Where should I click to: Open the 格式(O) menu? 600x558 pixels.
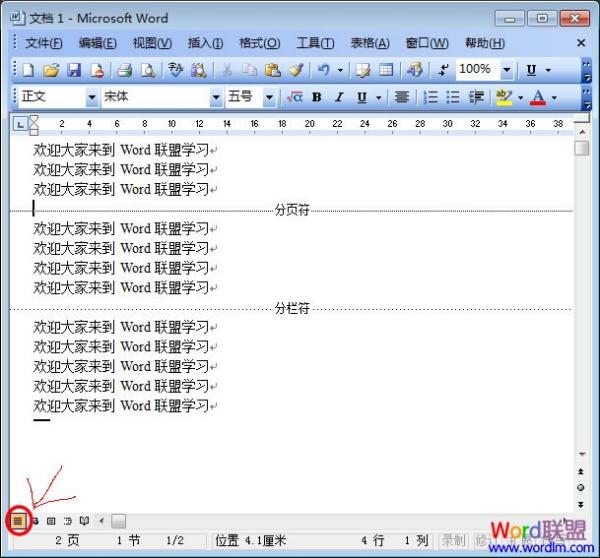coord(260,43)
